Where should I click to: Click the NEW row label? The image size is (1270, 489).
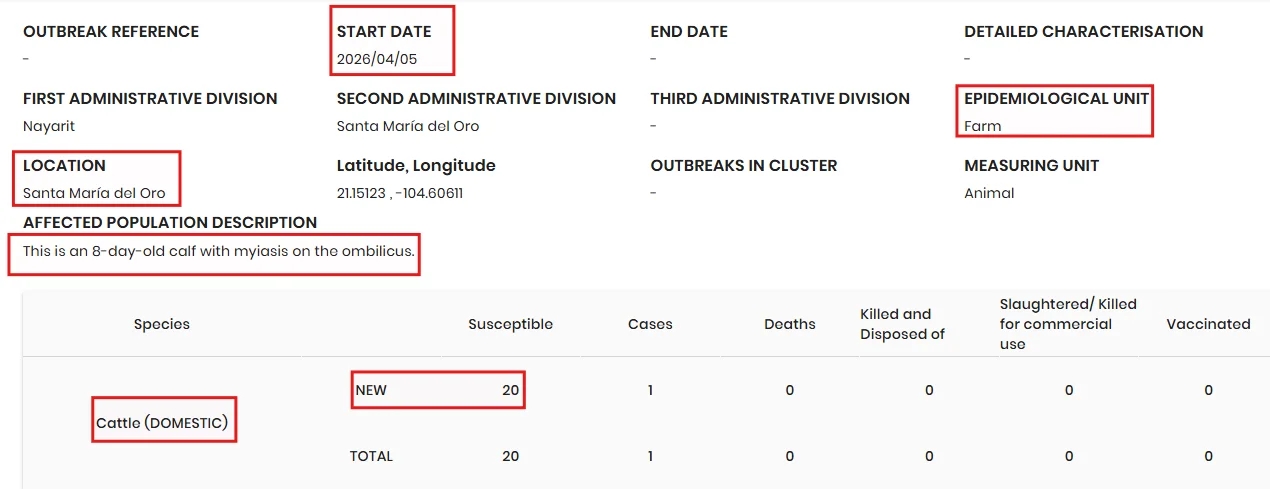(x=371, y=390)
